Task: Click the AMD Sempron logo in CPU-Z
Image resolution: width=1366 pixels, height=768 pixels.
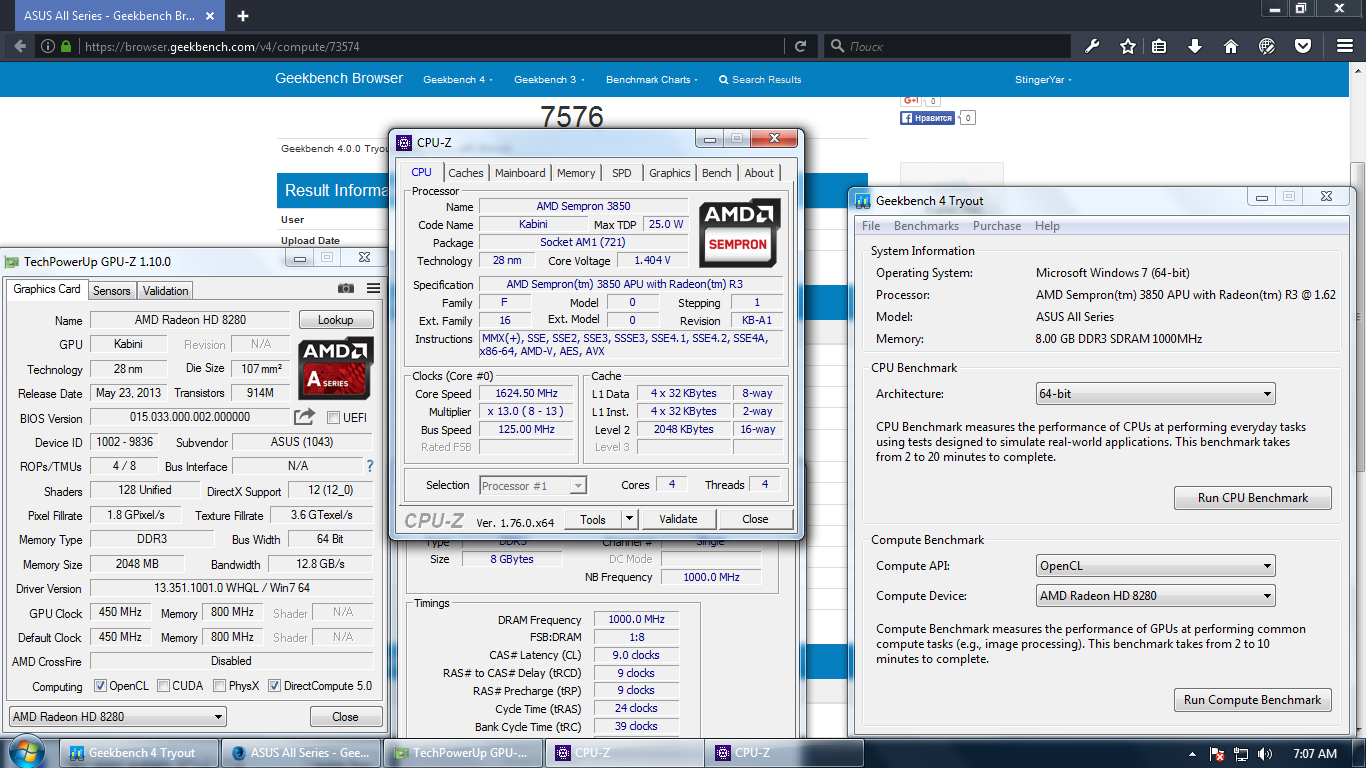Action: tap(738, 233)
